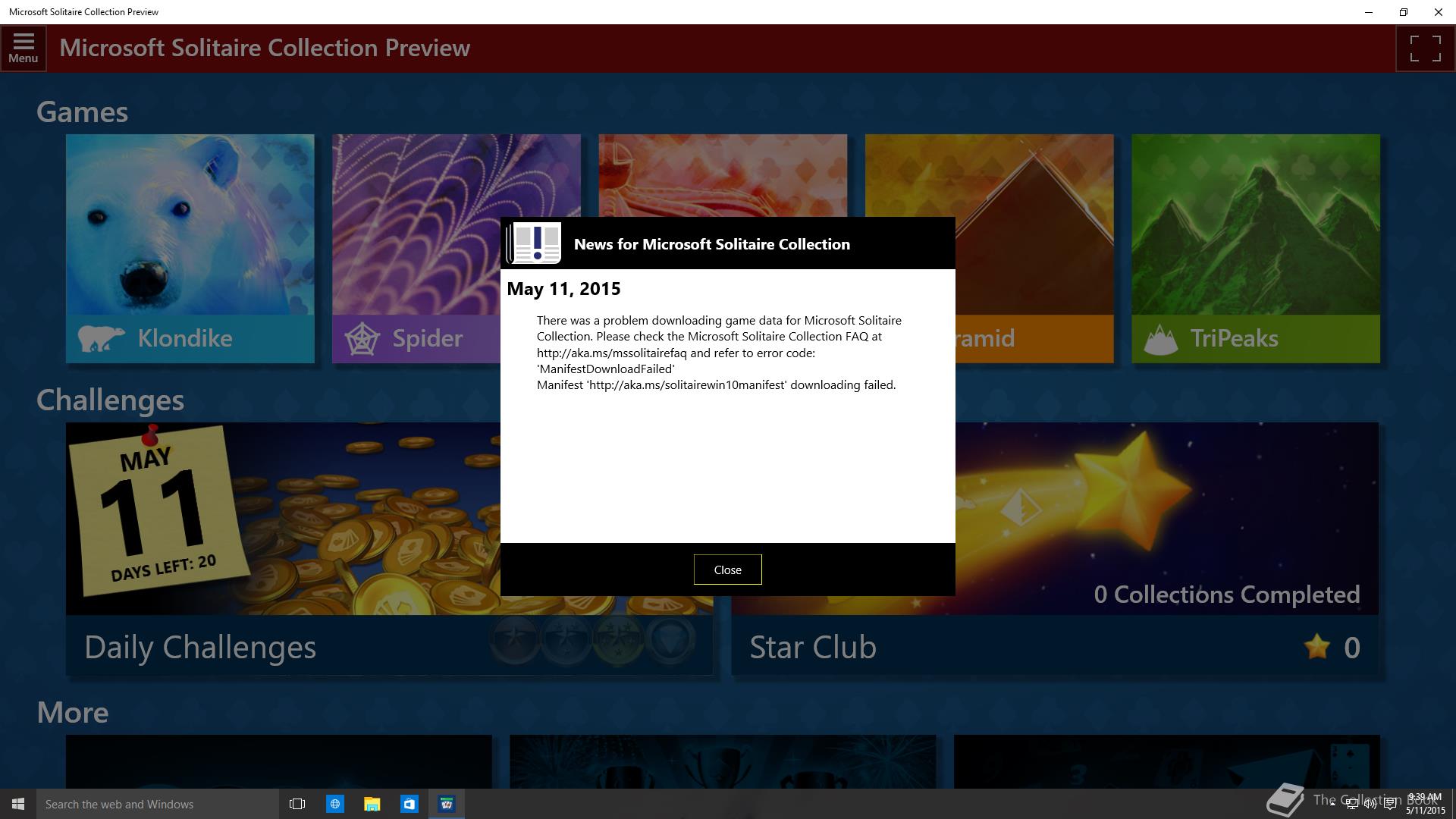Open the hamburger Menu button

pyautogui.click(x=24, y=48)
